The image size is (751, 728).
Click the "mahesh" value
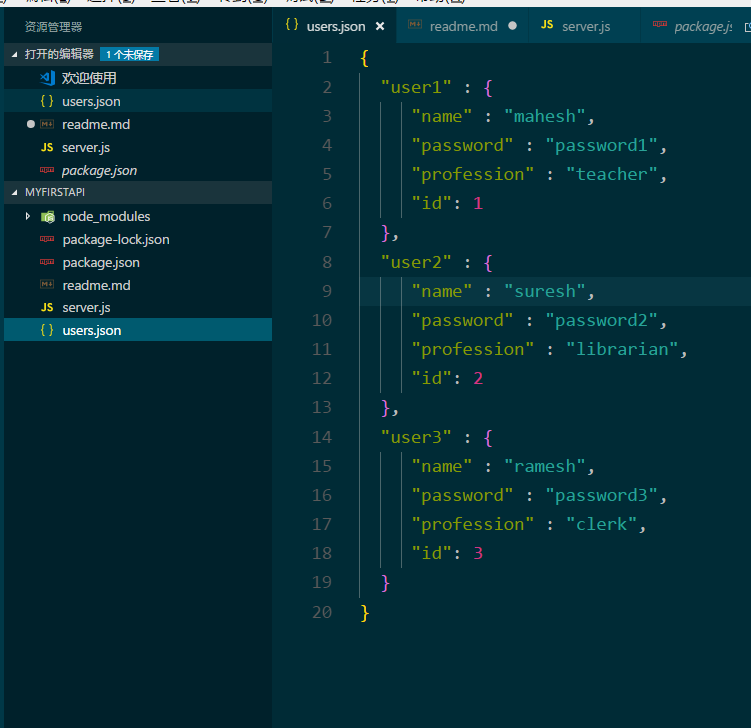coord(544,116)
